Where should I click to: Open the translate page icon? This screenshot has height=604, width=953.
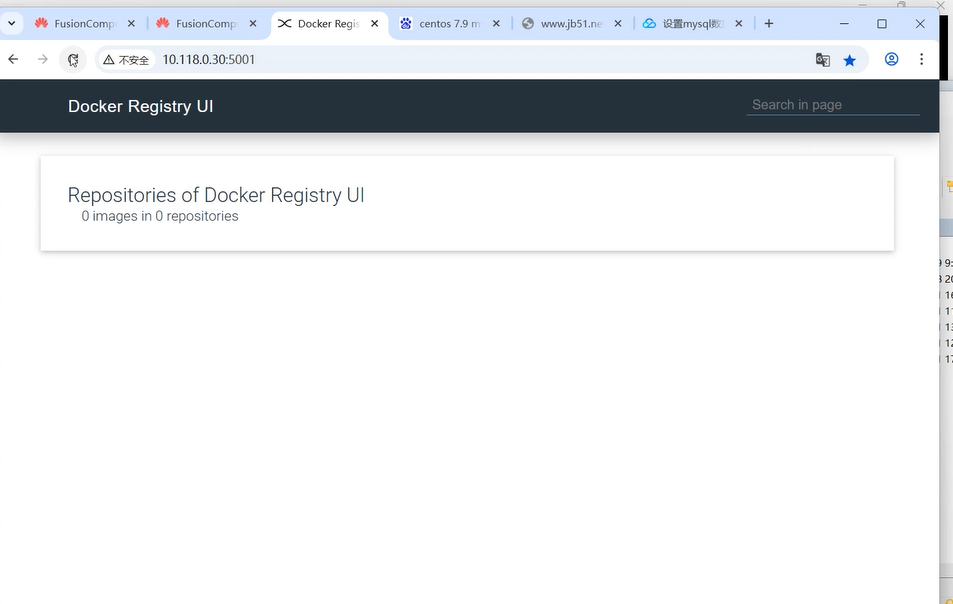(822, 60)
